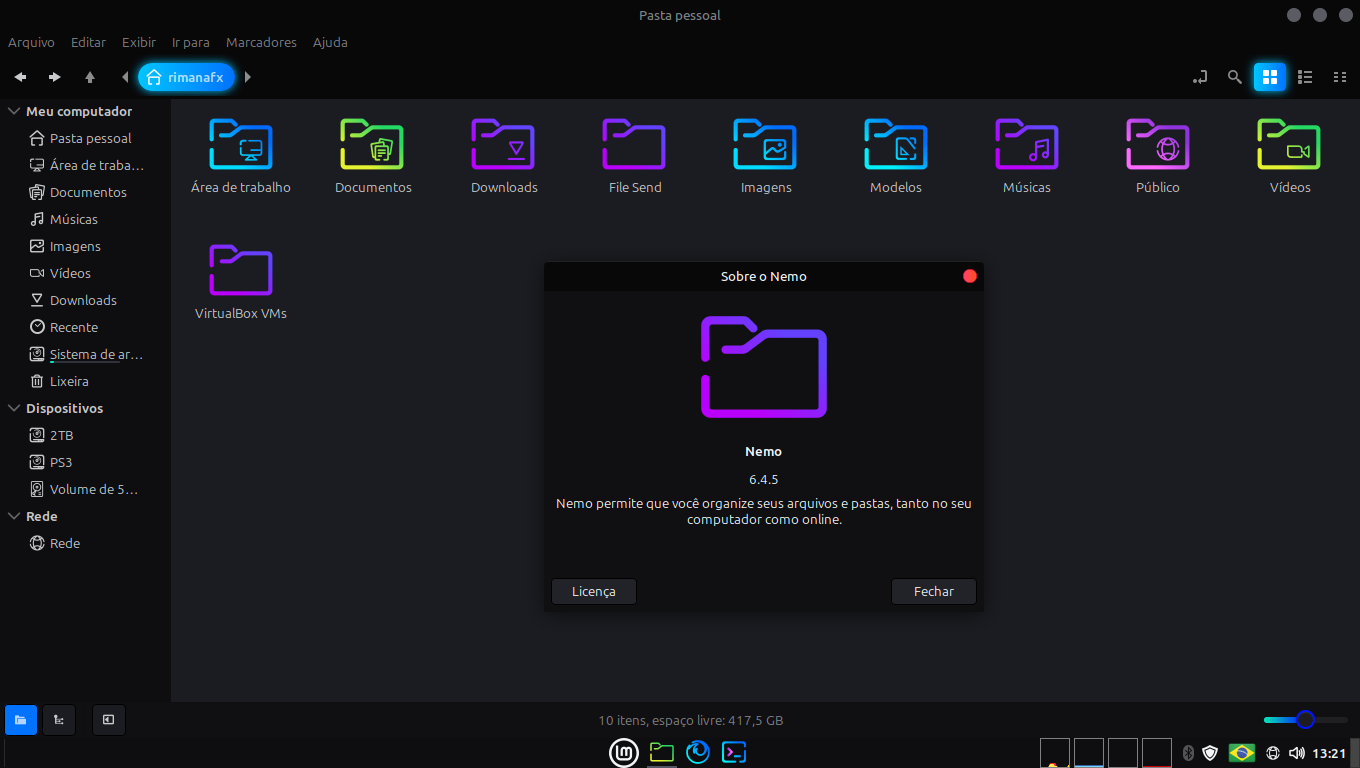Open the Bluetooth tray icon
1360x768 pixels.
pyautogui.click(x=1188, y=753)
